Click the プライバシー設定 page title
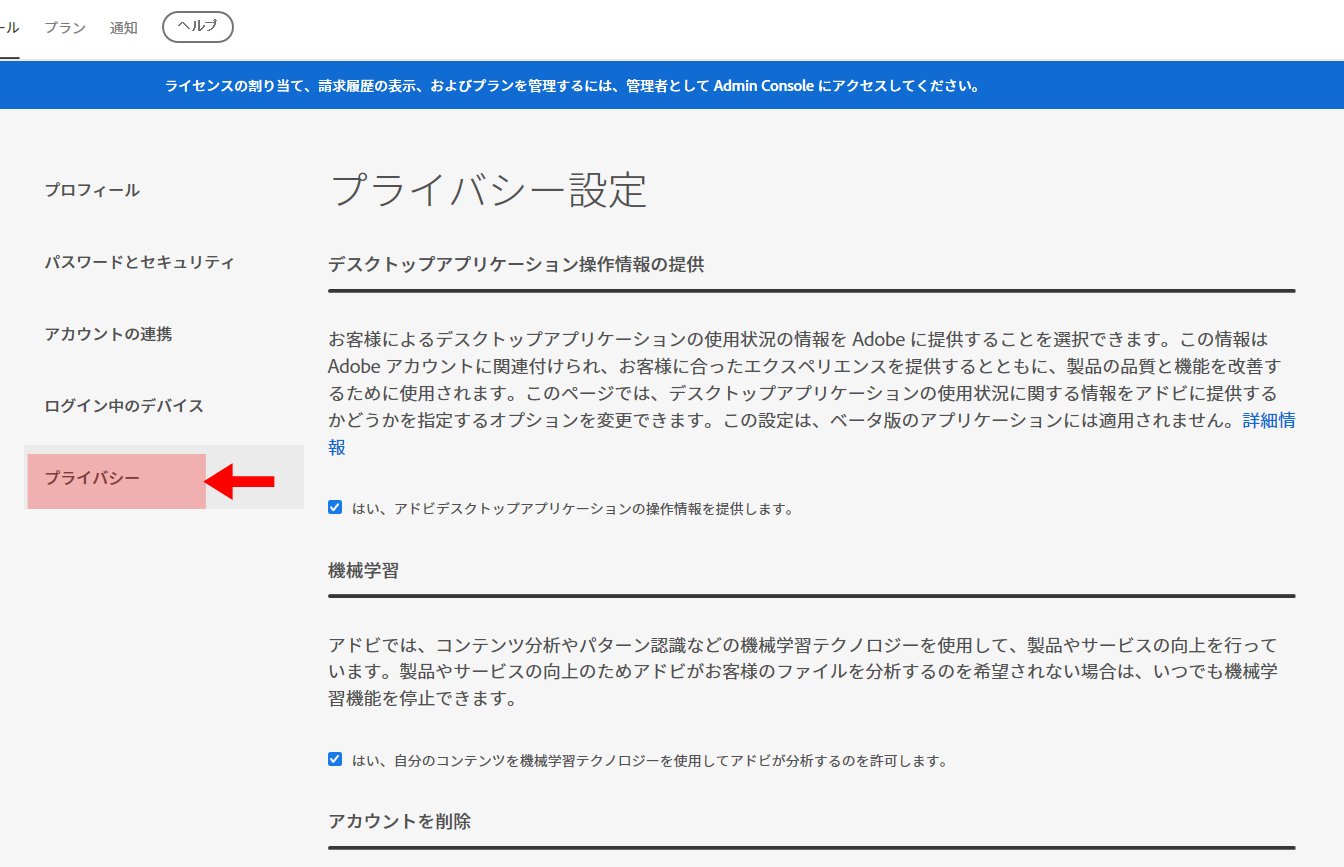The width and height of the screenshot is (1344, 867). (488, 190)
